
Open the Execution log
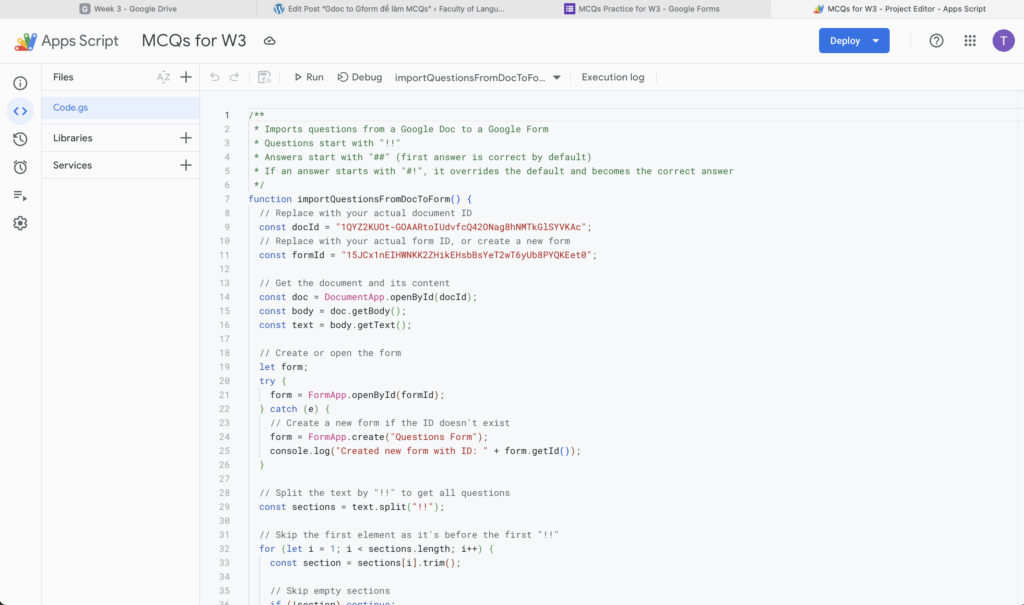pyautogui.click(x=613, y=77)
